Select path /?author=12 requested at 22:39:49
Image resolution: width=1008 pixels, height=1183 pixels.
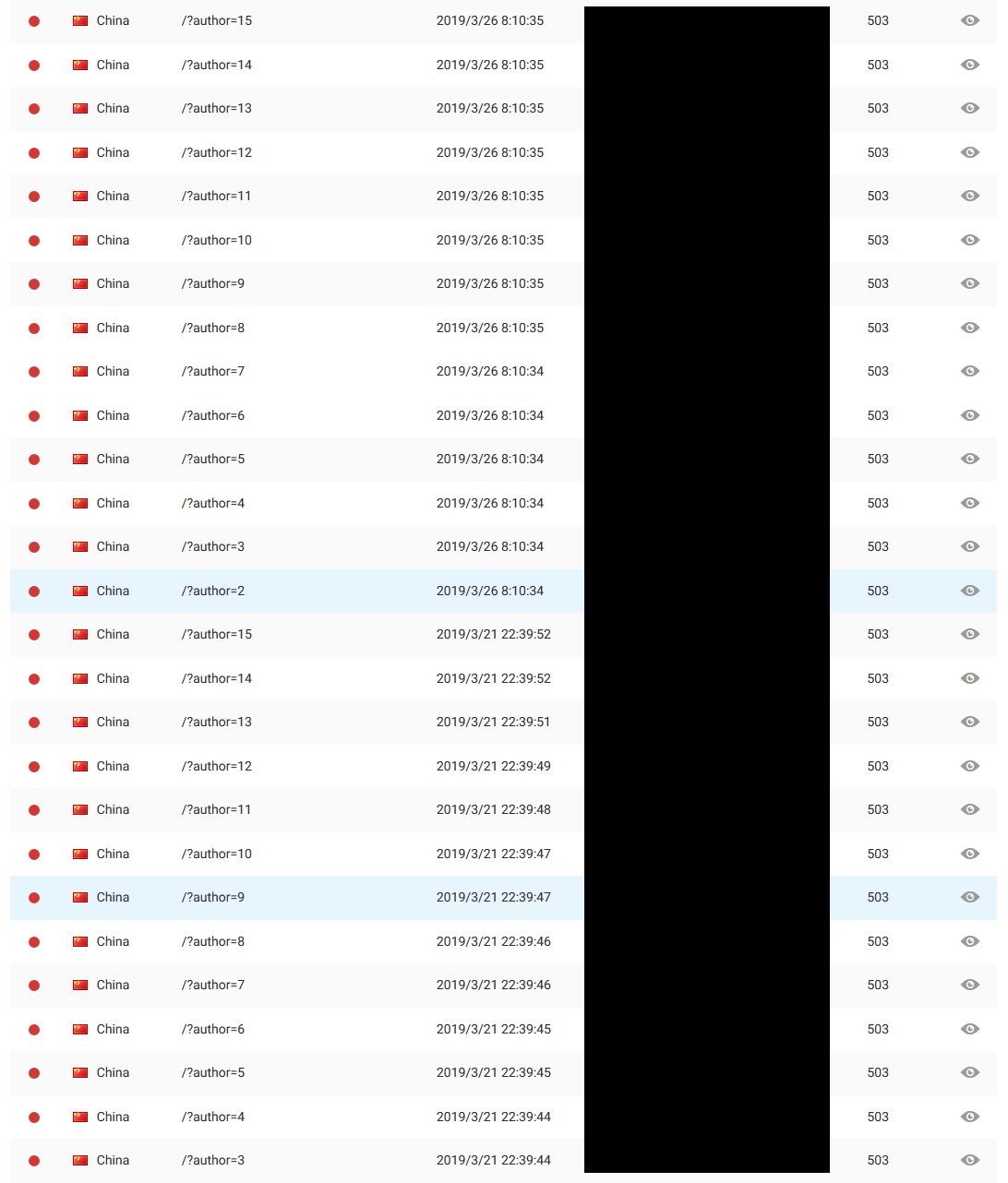(x=217, y=766)
